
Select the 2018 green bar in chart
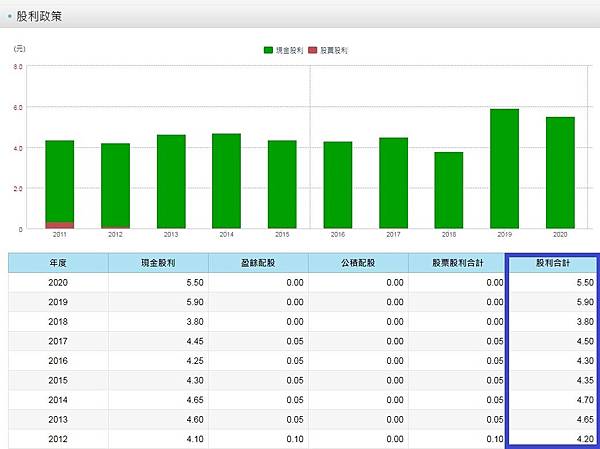(449, 190)
